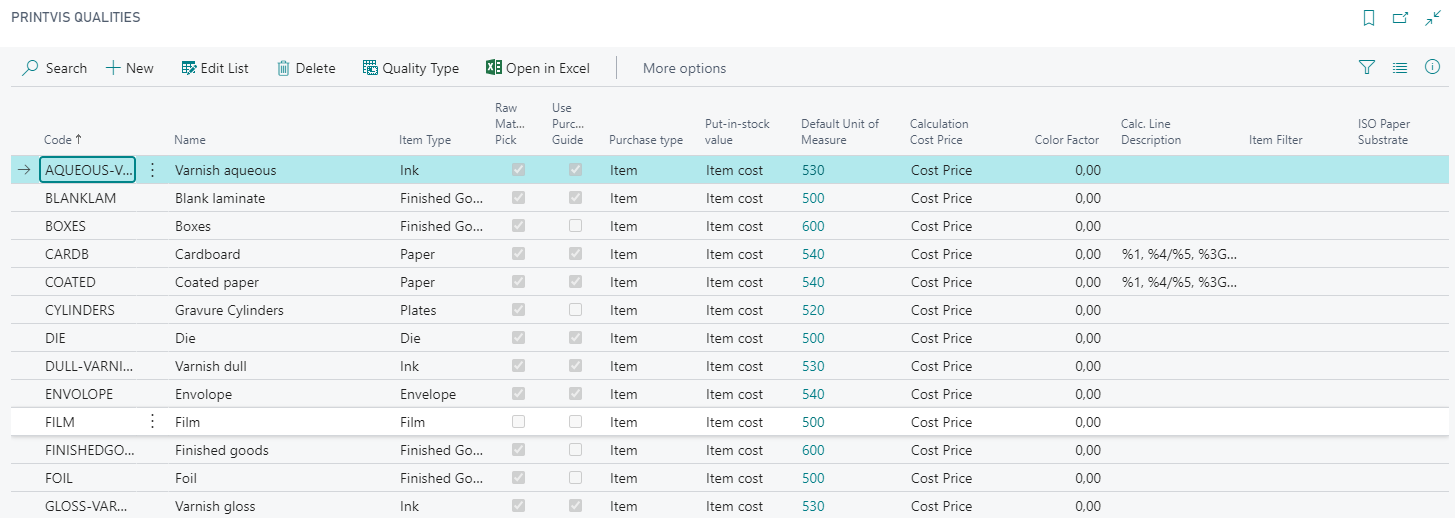The height and width of the screenshot is (518, 1455).
Task: Click the New plus icon
Action: pyautogui.click(x=113, y=68)
